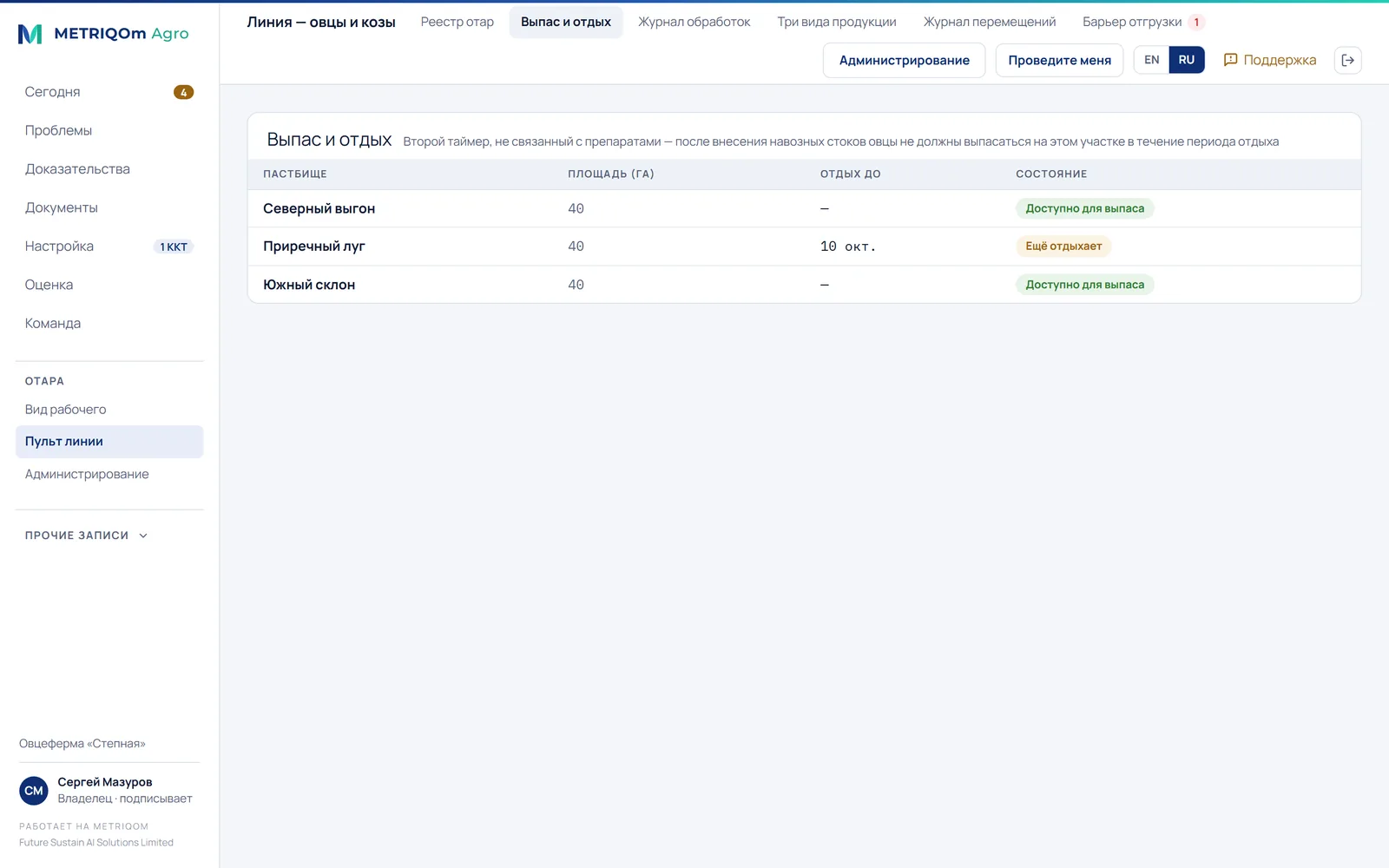The height and width of the screenshot is (868, 1389).
Task: Select the Выпас и отдых tab
Action: 566,22
